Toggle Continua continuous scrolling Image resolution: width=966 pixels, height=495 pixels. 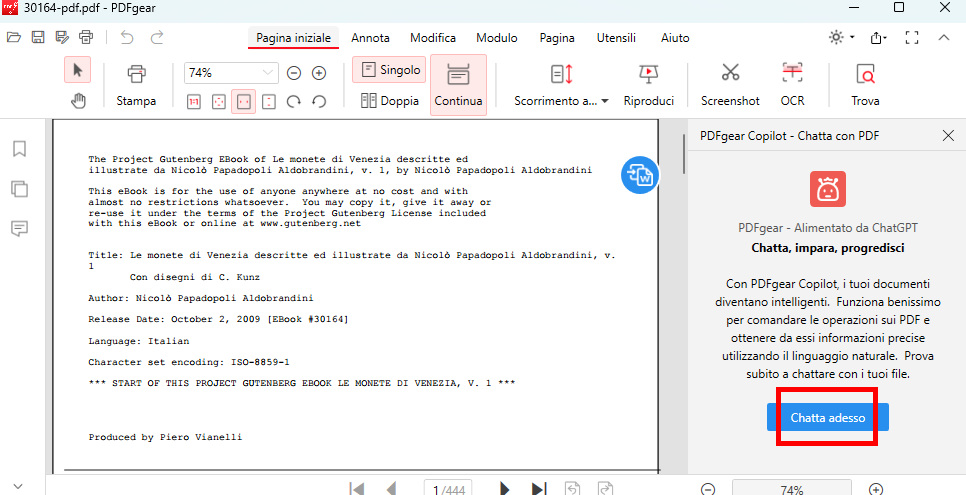point(458,85)
